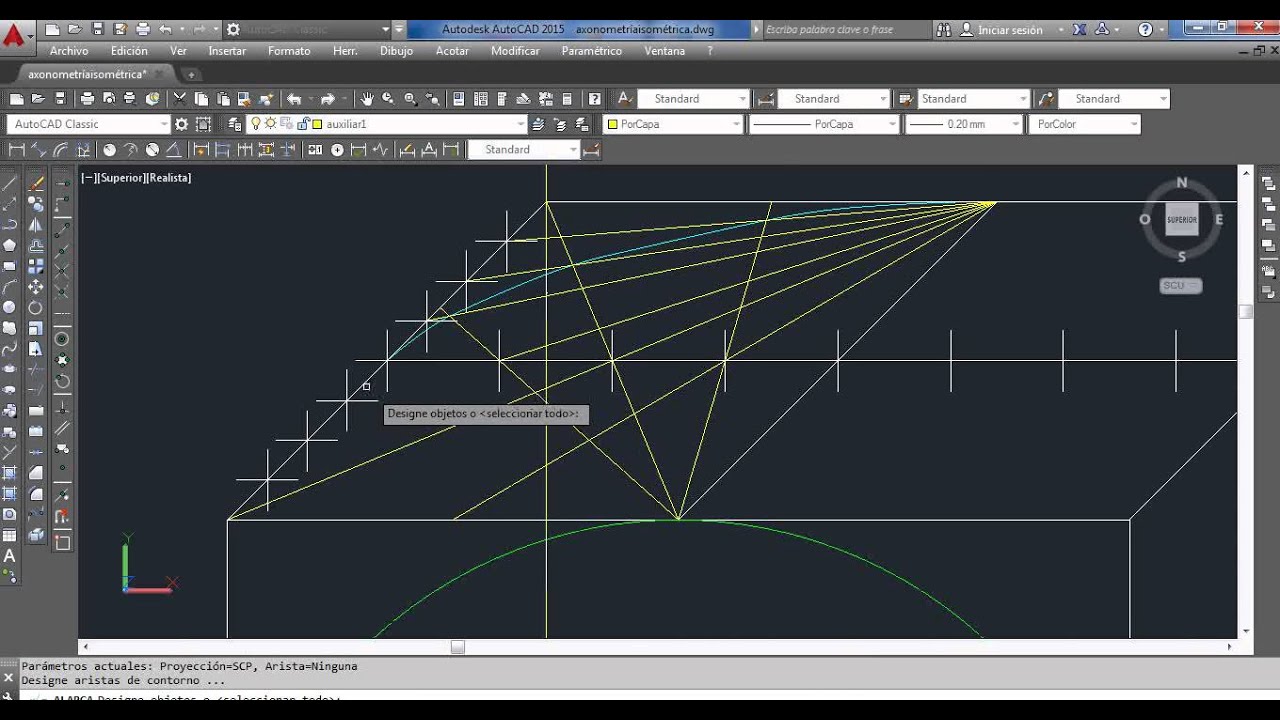Select the Polygon tool
Screen dimensions: 1280x720
10,245
